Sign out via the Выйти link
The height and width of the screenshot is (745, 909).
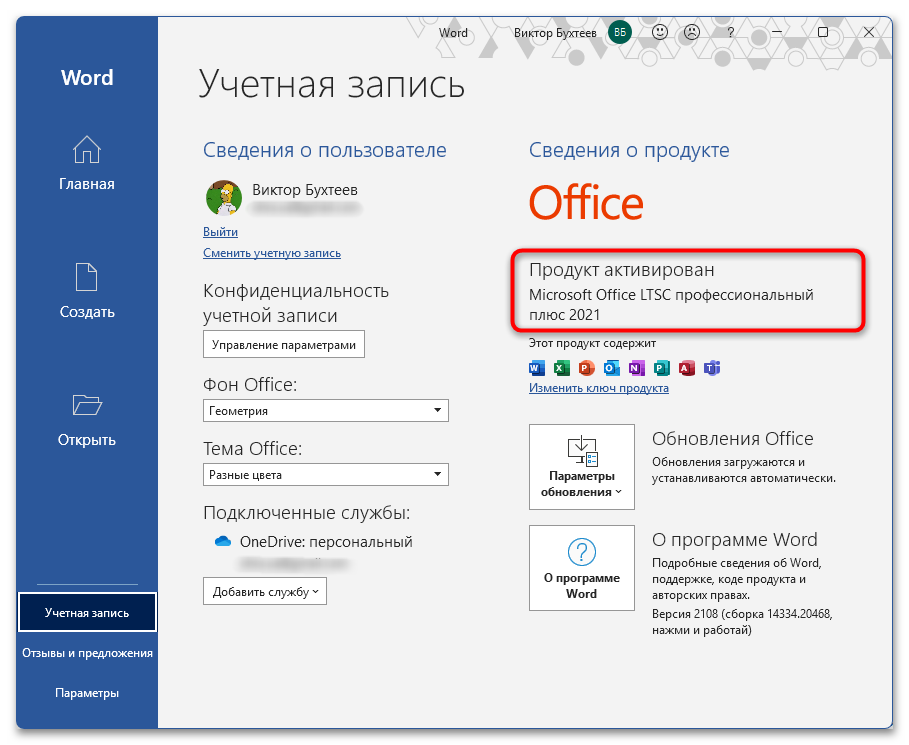click(219, 231)
